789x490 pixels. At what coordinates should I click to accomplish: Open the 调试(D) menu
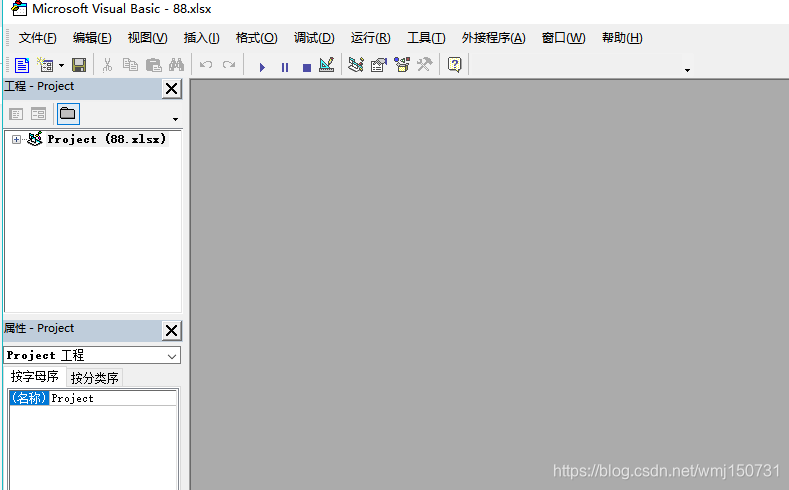tap(314, 38)
